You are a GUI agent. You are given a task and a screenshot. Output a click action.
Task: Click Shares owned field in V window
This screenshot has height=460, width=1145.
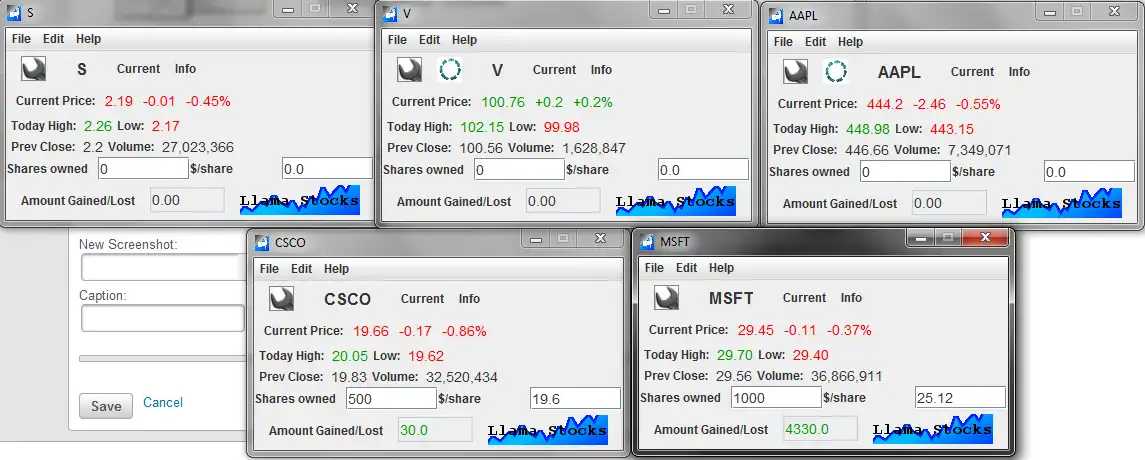(519, 169)
